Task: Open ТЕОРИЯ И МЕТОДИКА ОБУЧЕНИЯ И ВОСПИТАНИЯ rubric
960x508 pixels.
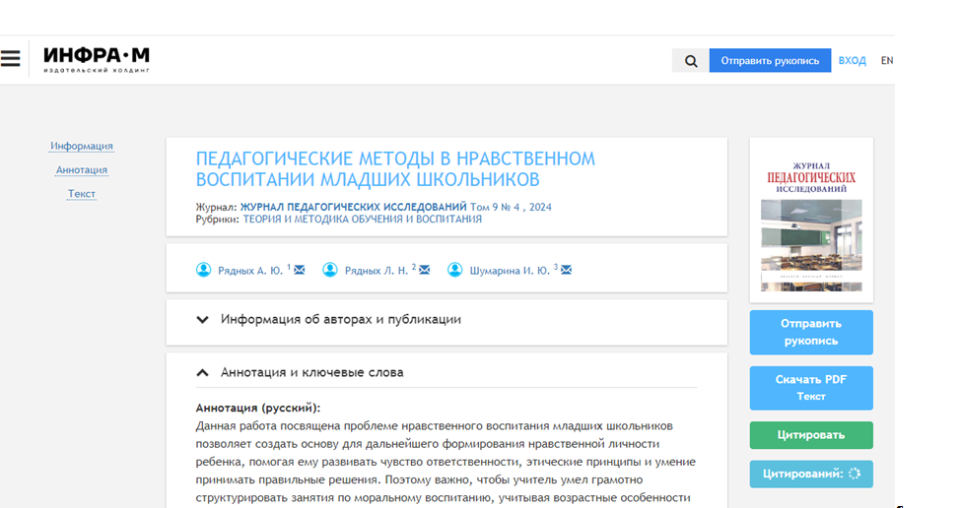Action: (362, 219)
